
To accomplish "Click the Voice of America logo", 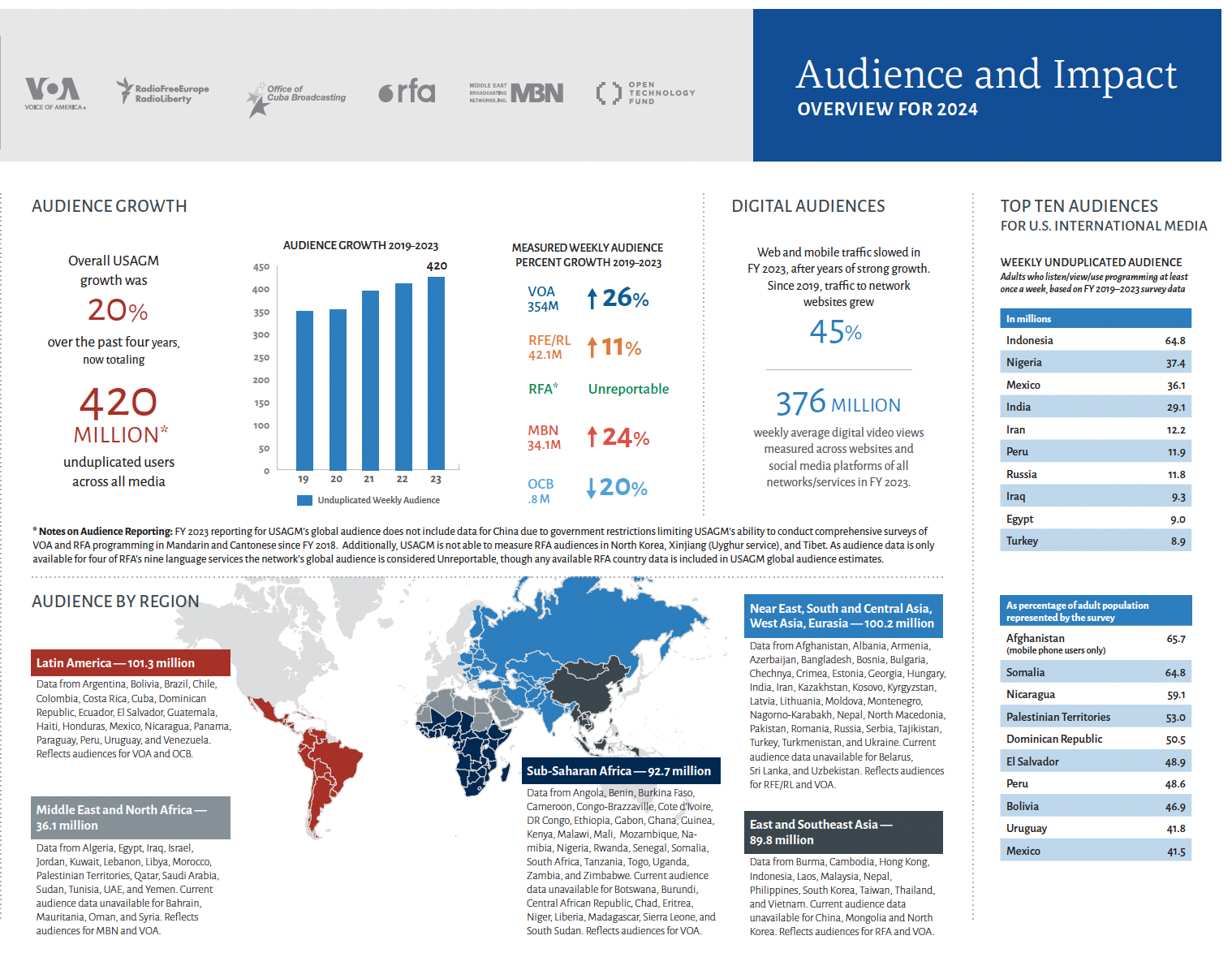I will tap(54, 93).
